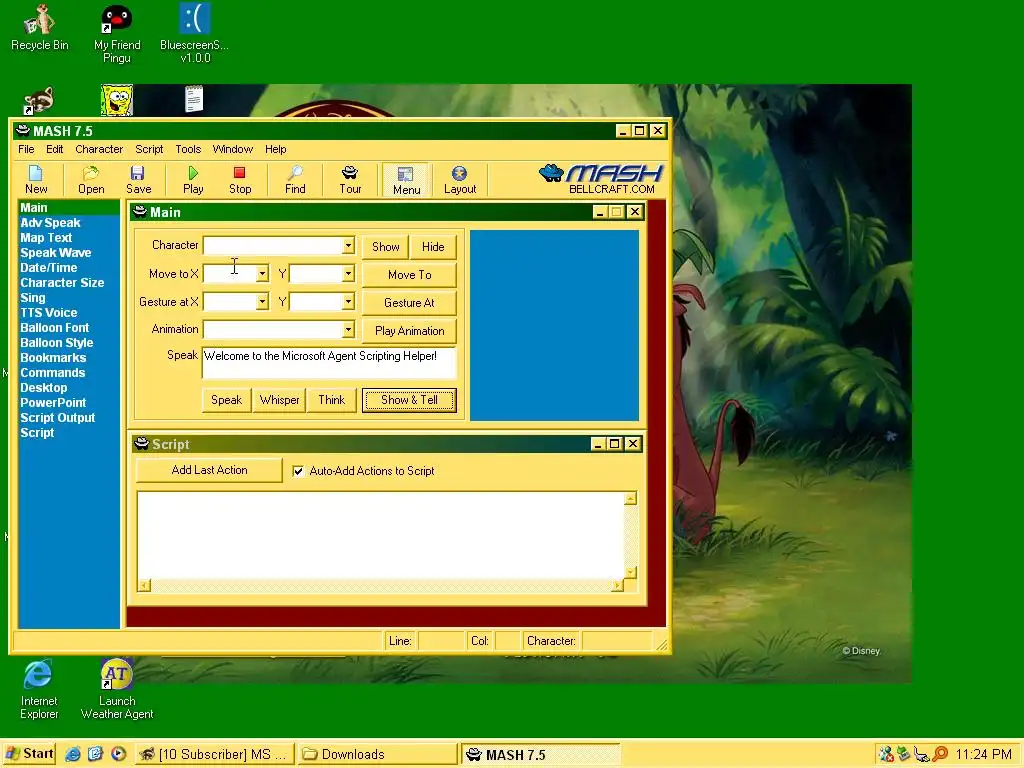Click the Add Last Action button
The height and width of the screenshot is (768, 1024).
[209, 470]
